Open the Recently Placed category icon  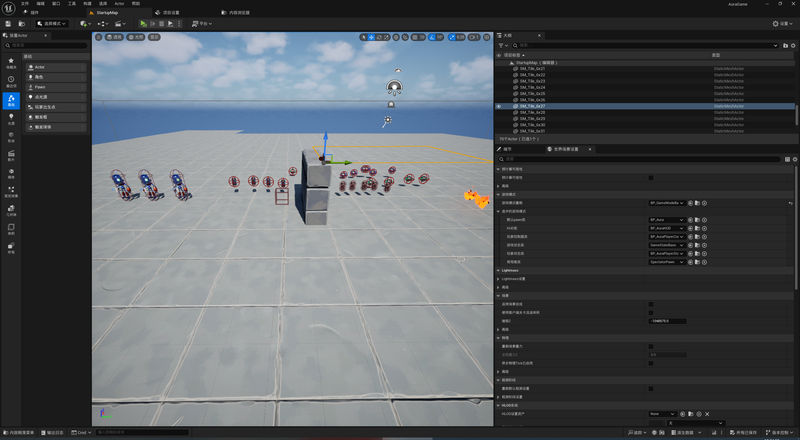point(11,81)
